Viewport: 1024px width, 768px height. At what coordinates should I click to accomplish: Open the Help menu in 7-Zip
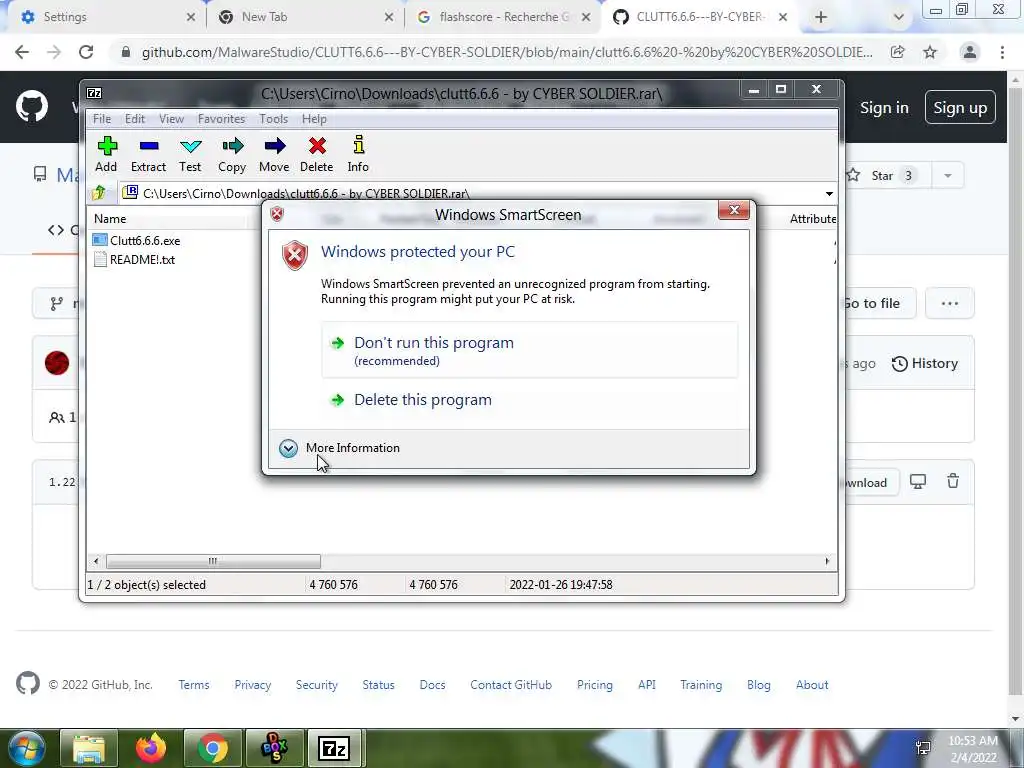(x=314, y=119)
